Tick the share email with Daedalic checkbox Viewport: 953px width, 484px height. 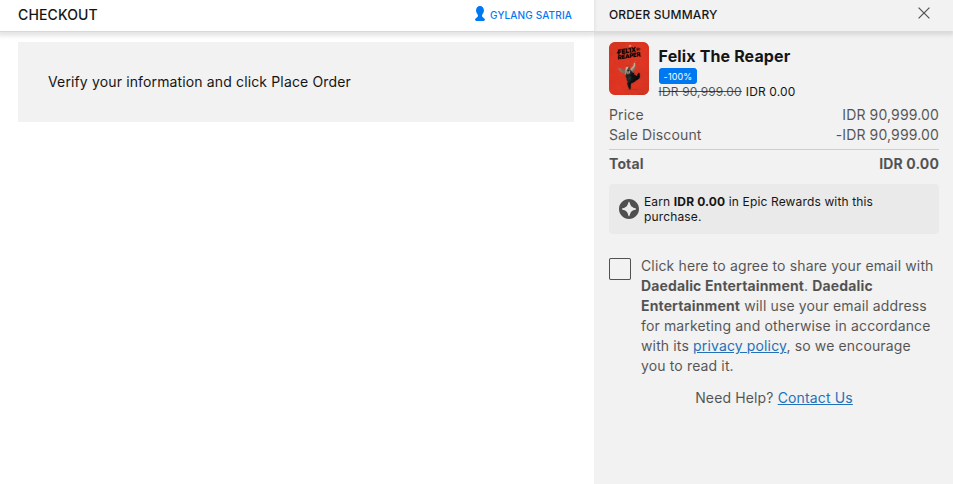(620, 268)
